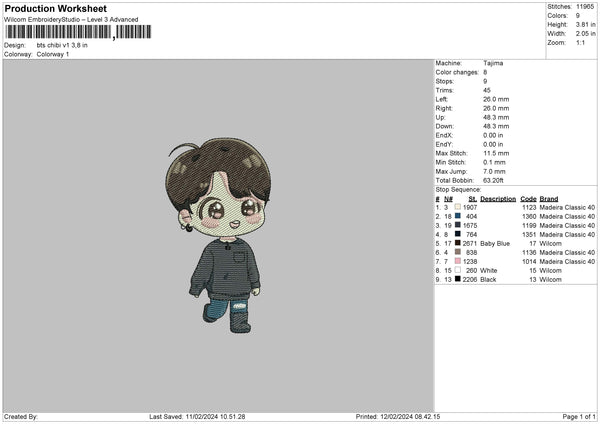Select the Baby Blue description text
600x424 pixels.
pos(495,243)
